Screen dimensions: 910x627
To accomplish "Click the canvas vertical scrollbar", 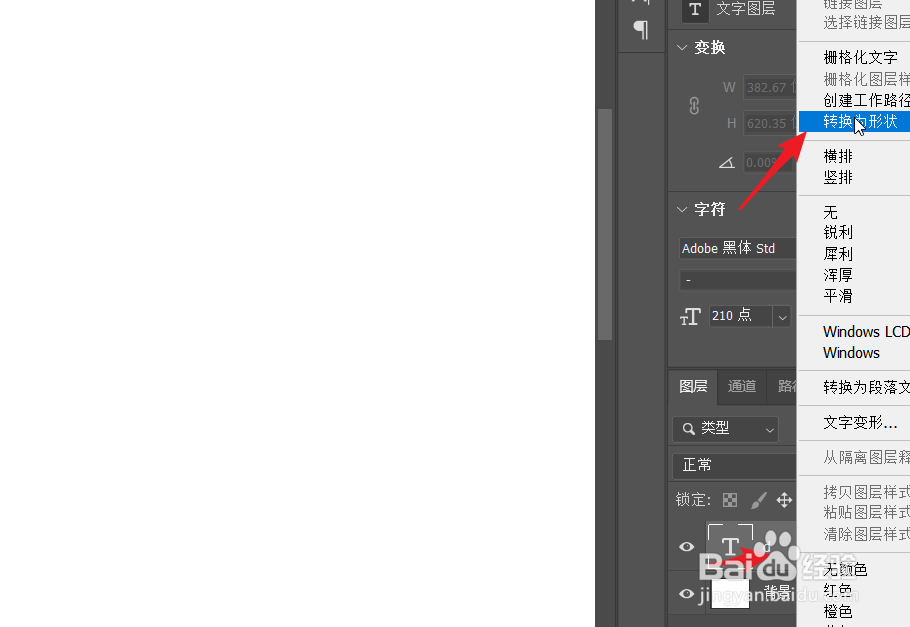I will pos(605,224).
